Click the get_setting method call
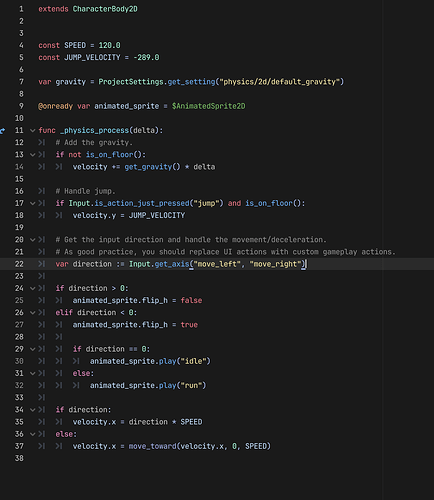This screenshot has height=500, width=434. 191,82
